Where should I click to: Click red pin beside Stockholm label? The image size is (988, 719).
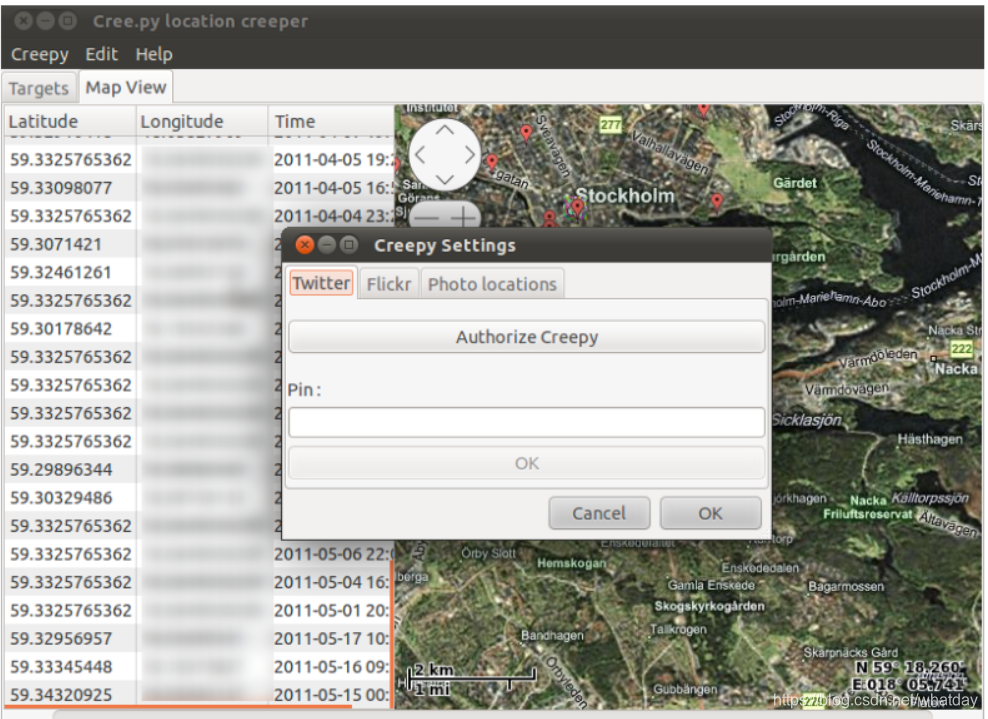point(578,208)
